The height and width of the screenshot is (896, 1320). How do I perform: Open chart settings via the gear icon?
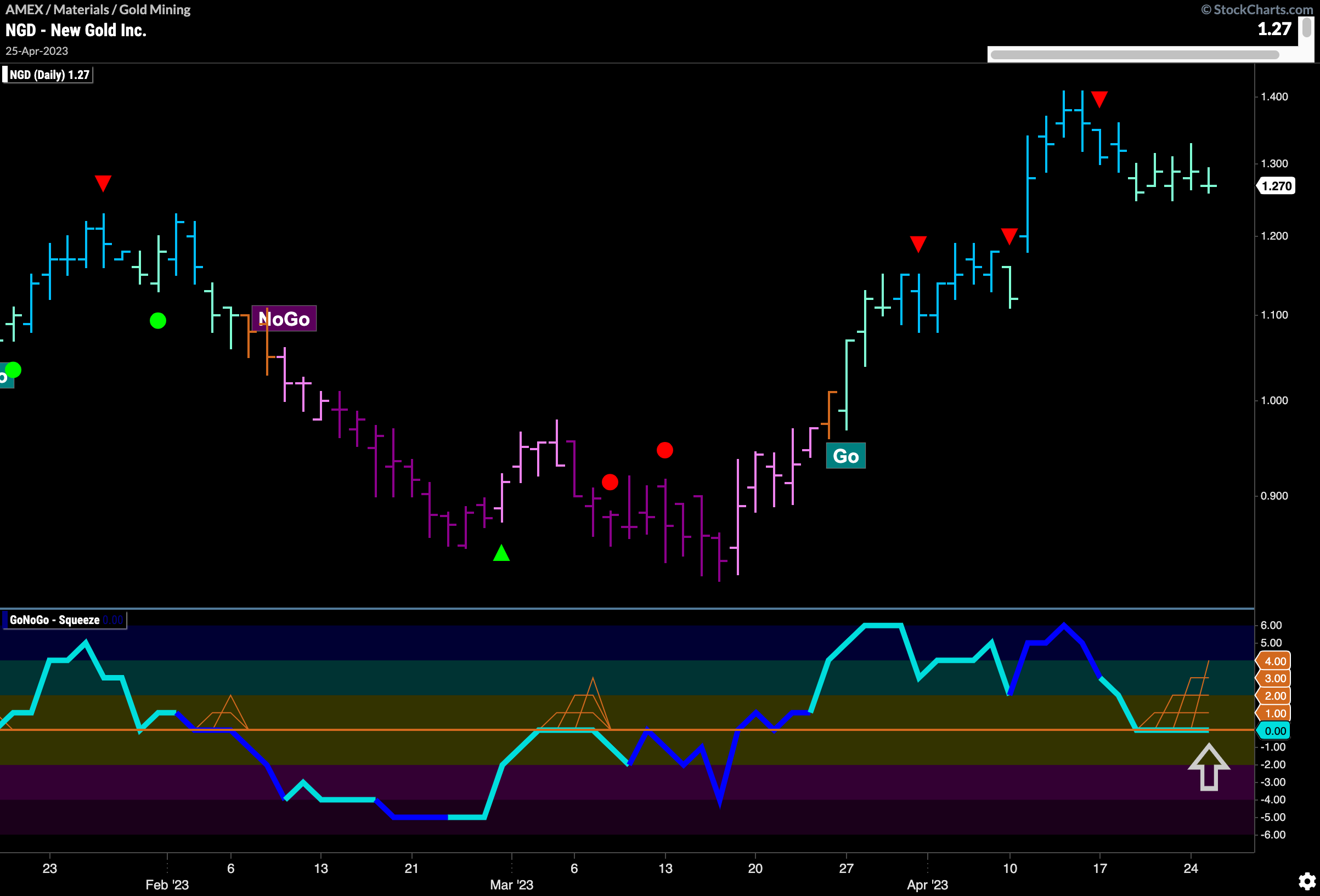tap(1307, 881)
